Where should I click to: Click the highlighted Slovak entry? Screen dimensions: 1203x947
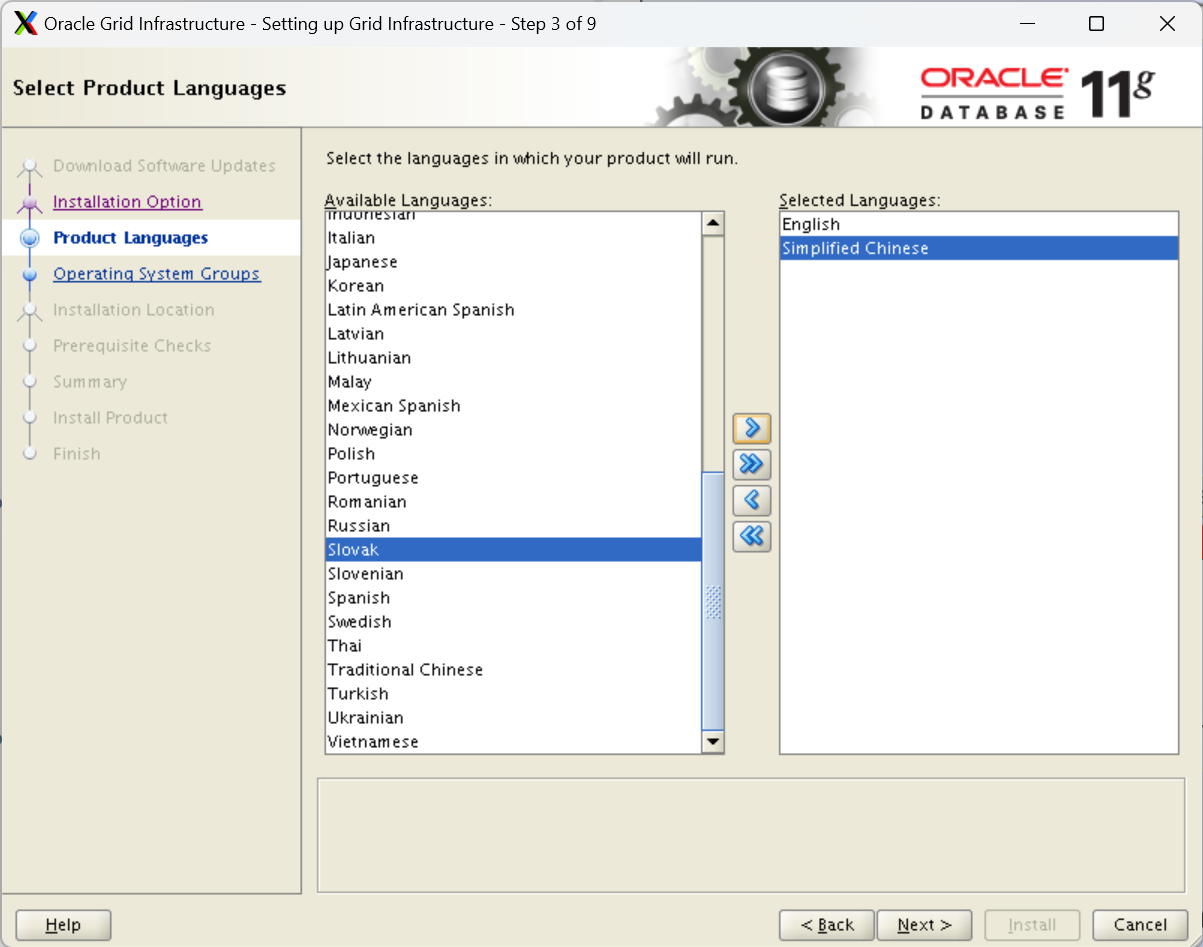pyautogui.click(x=513, y=550)
